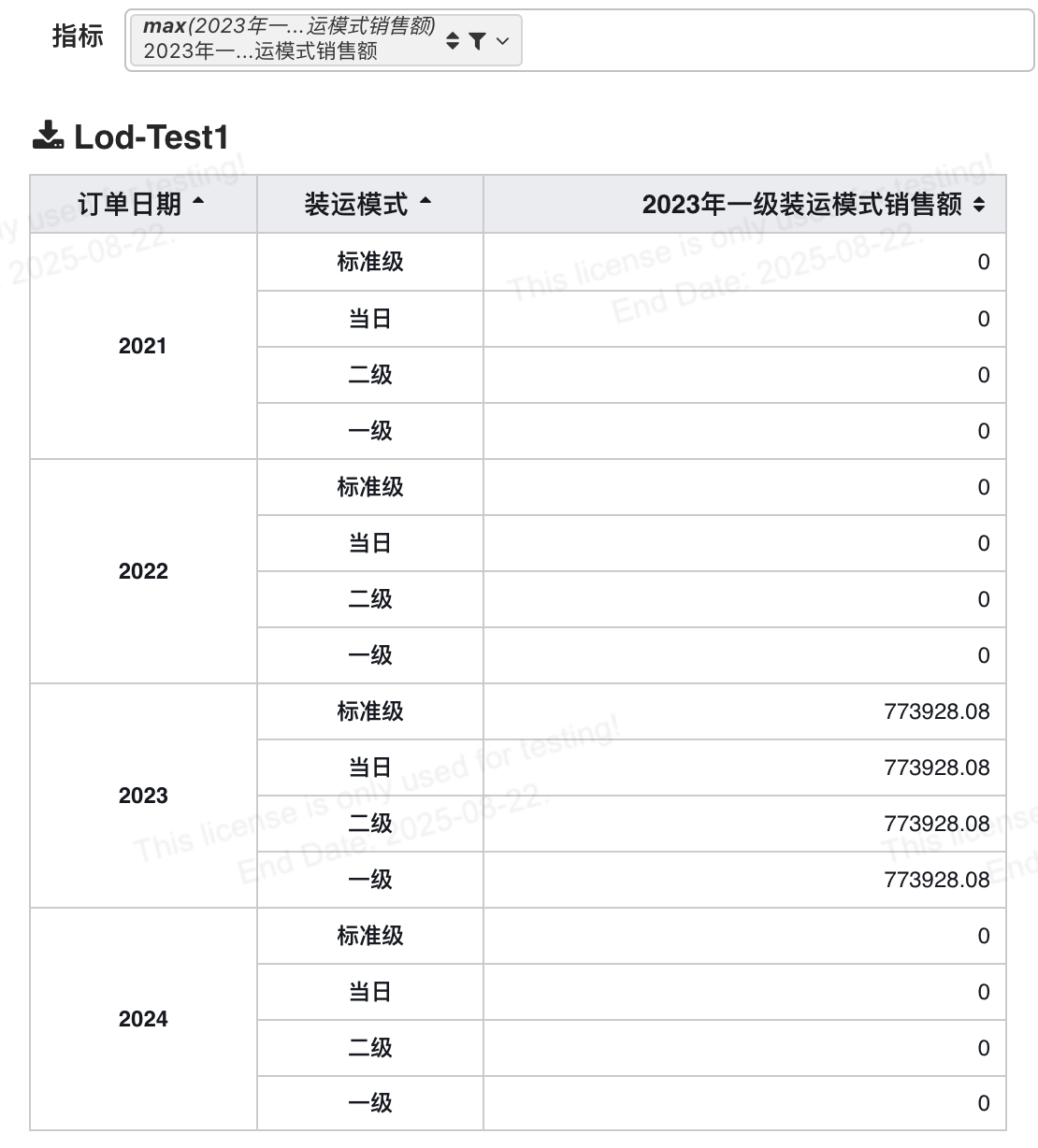Sort 2023年一级装运模式销售额 column arrows
The height and width of the screenshot is (1148, 1038).
979,205
